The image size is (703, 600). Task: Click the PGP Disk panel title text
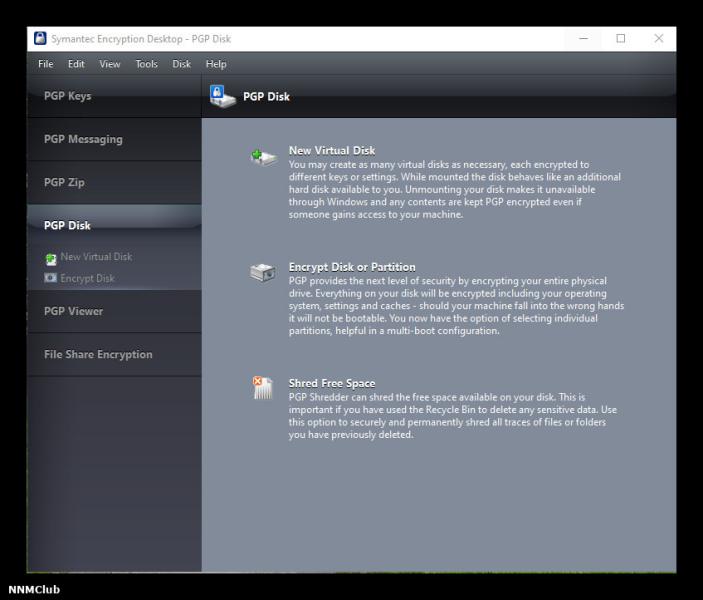click(x=266, y=97)
